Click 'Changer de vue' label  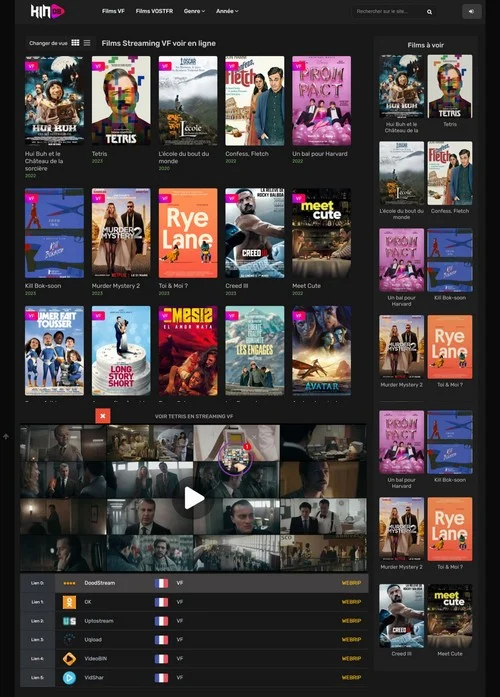48,43
